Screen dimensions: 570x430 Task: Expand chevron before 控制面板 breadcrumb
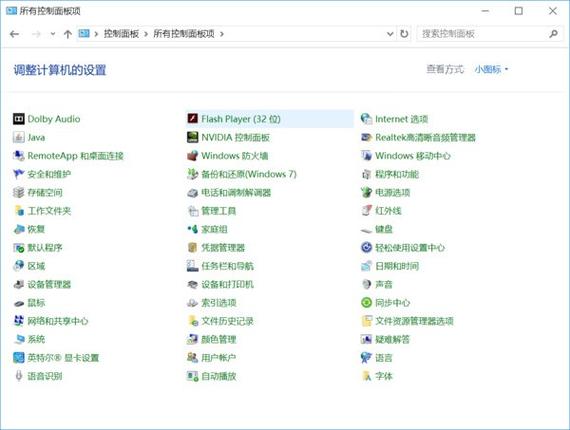(96, 34)
